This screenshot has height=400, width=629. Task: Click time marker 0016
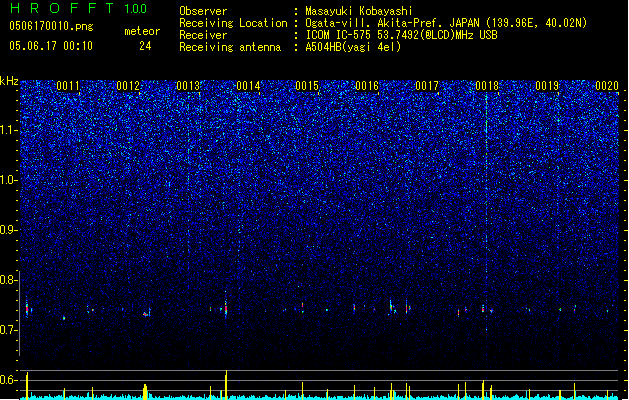tap(367, 86)
